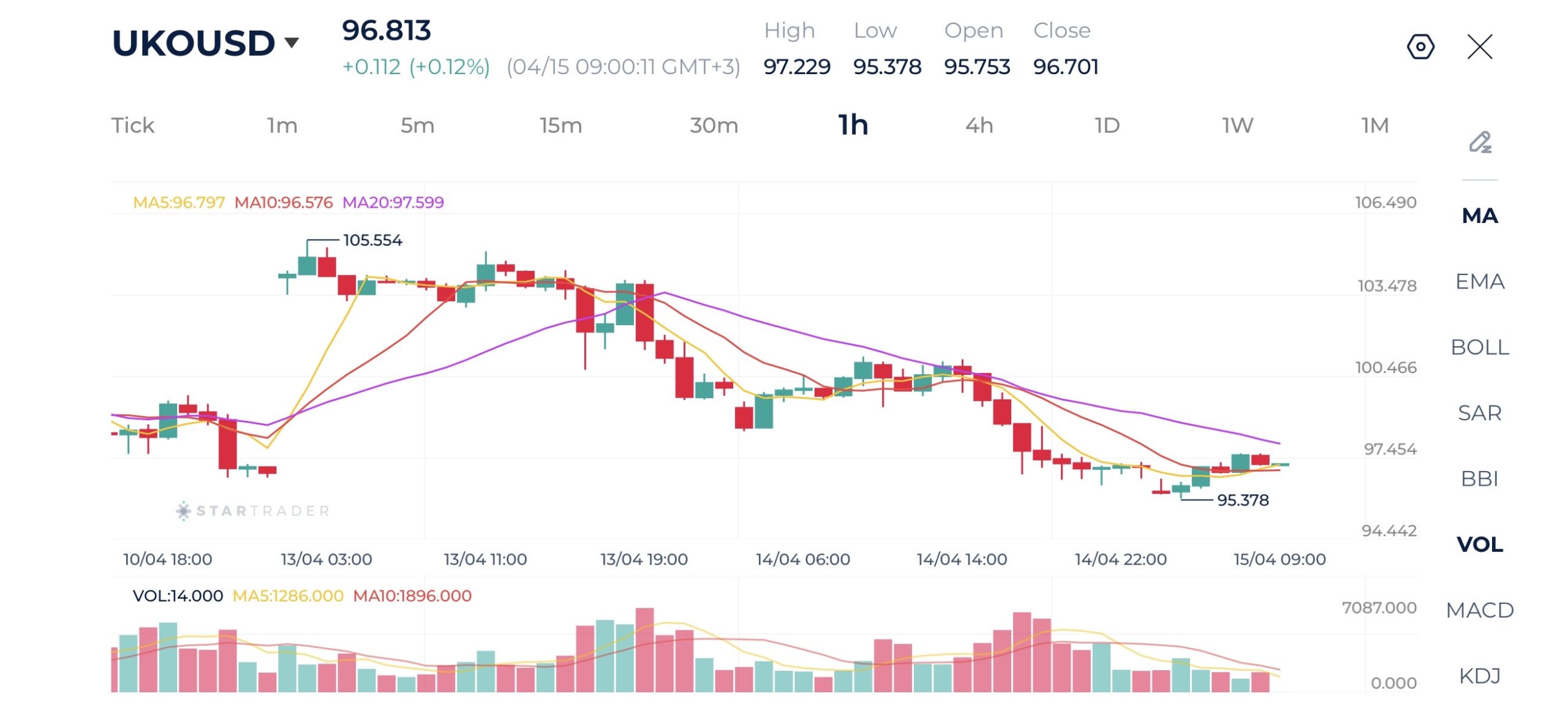Toggle the BOLL indicator
The width and height of the screenshot is (1568, 721).
[x=1480, y=347]
